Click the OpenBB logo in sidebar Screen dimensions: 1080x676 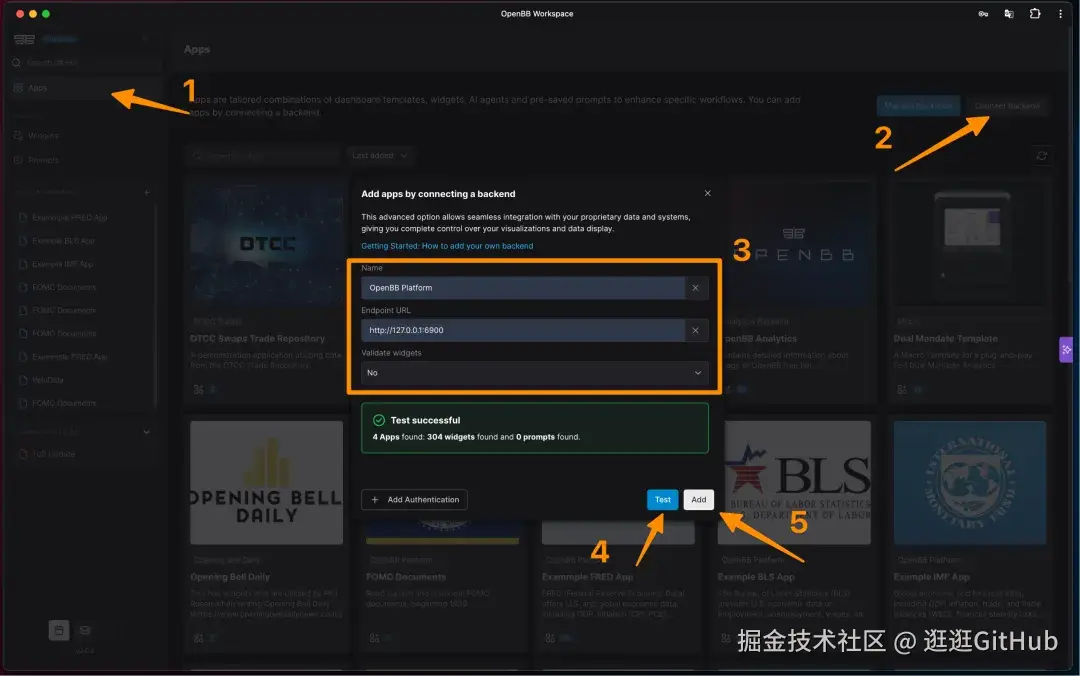[x=24, y=39]
